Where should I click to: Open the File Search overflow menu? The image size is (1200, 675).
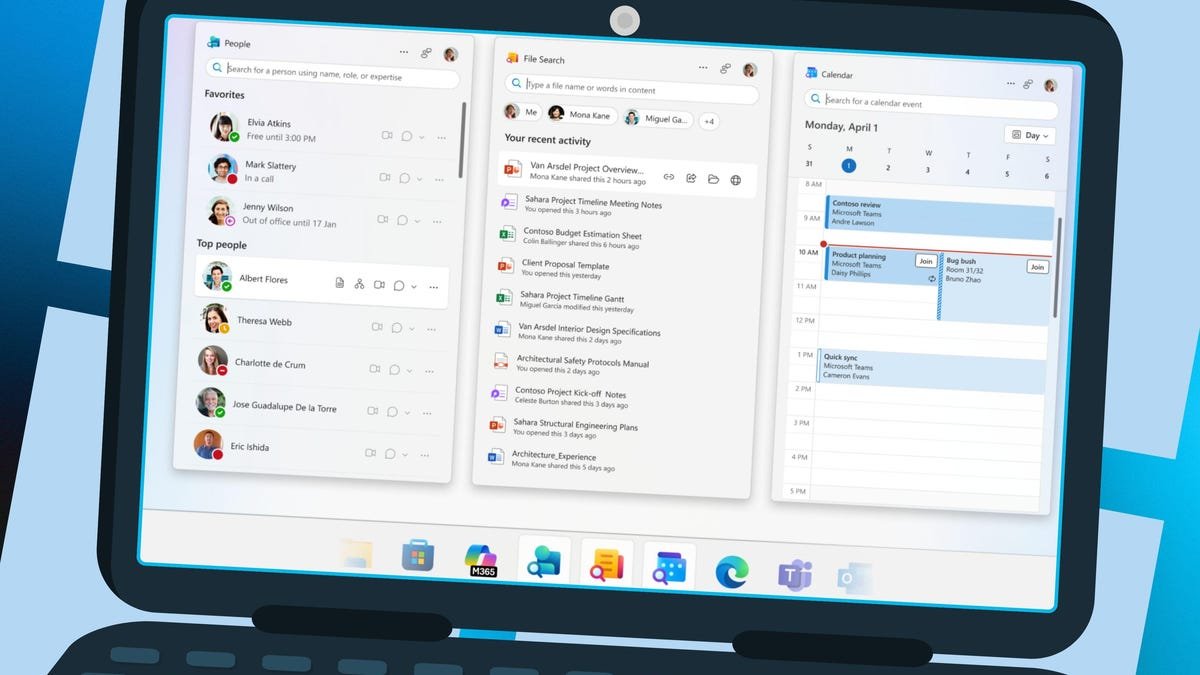(x=703, y=66)
